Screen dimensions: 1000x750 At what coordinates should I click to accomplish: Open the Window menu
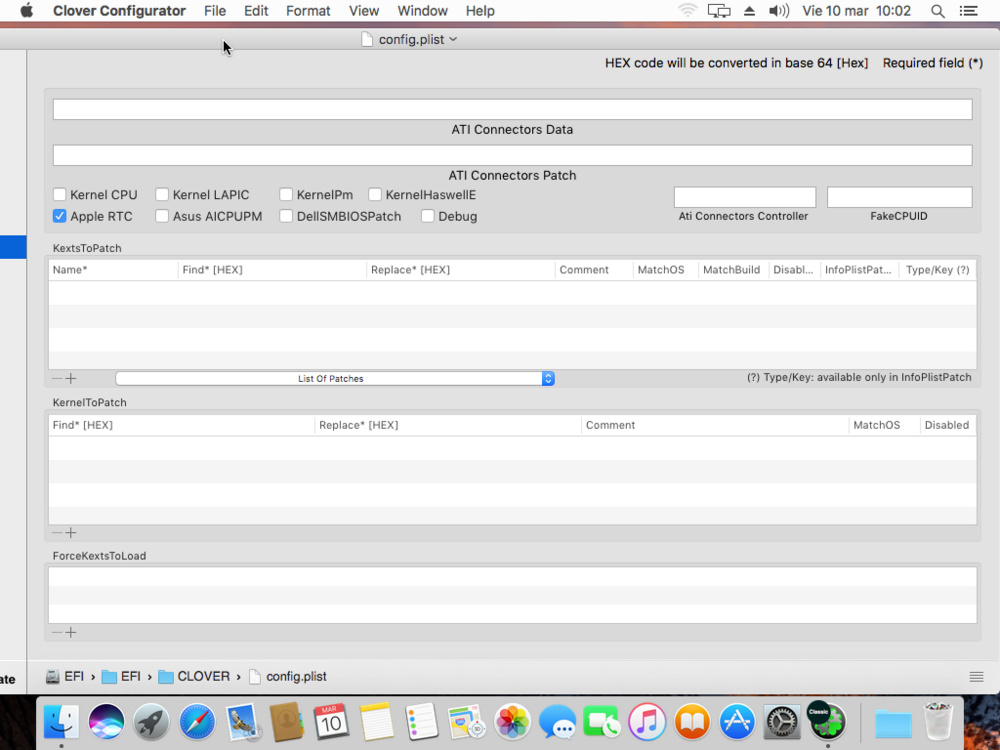click(422, 11)
